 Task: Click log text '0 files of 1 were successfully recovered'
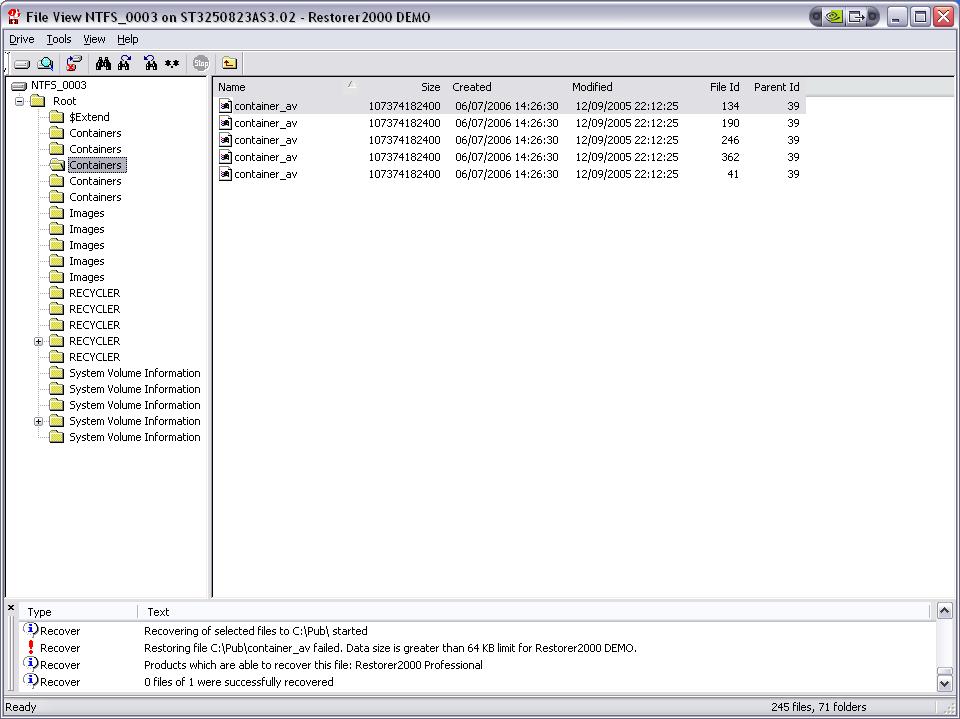coord(239,682)
